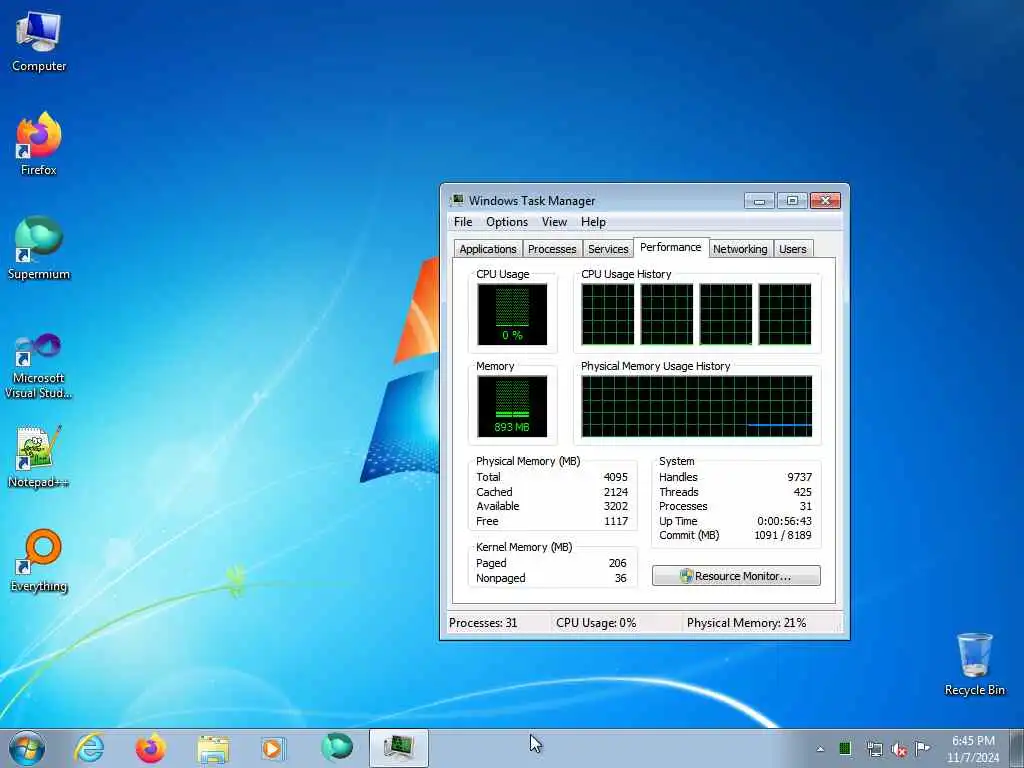Screen dimensions: 1024x768
Task: Click the Memory 893 MB gauge
Action: point(512,406)
